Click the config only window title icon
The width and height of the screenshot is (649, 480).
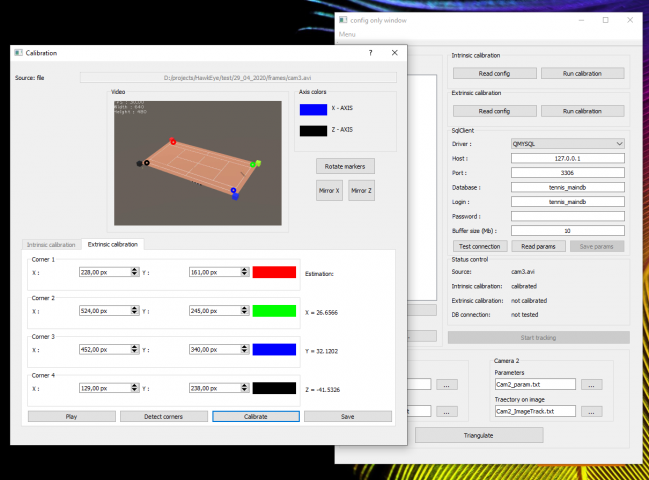pos(343,20)
